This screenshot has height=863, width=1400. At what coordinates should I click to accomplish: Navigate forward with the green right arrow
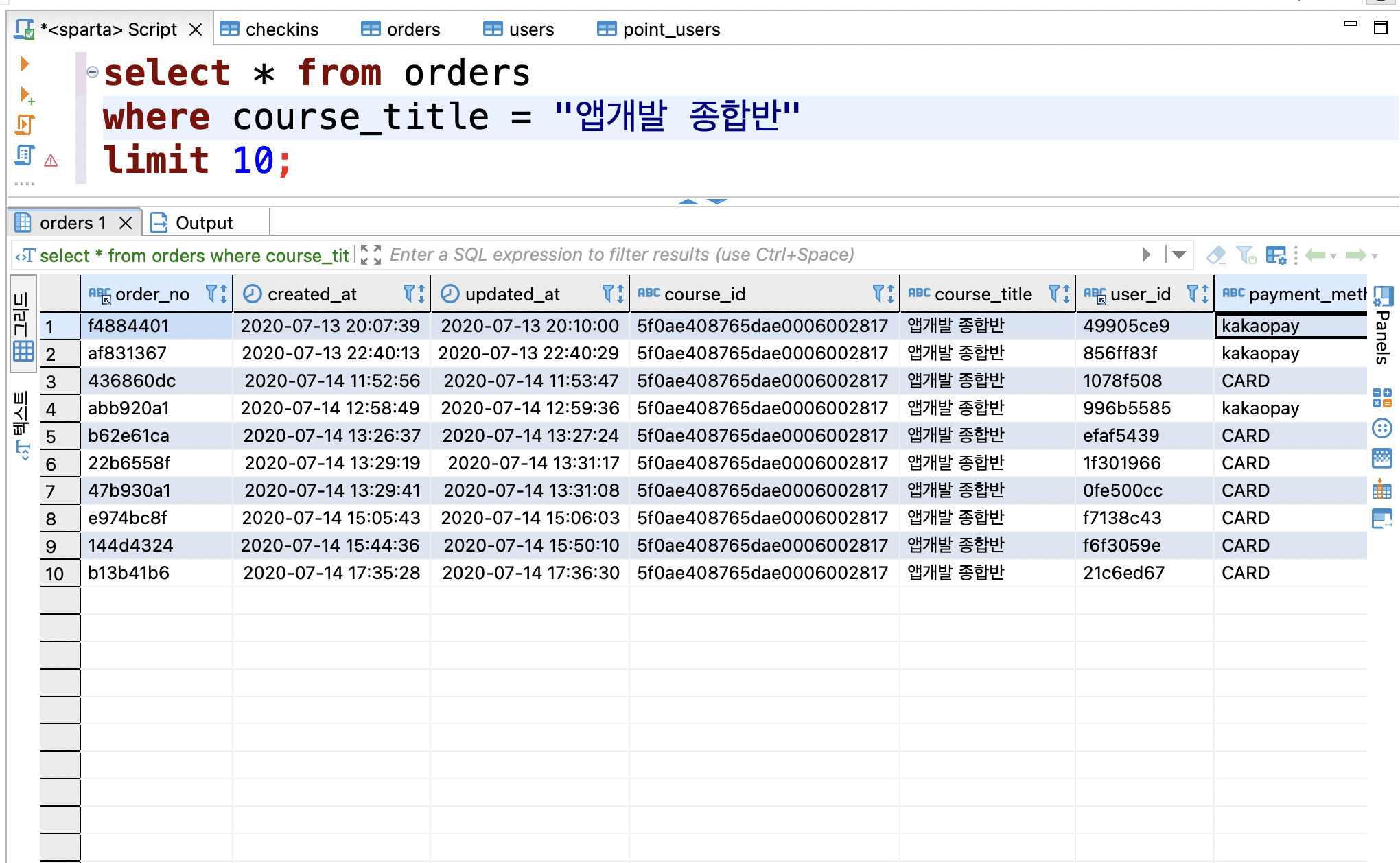pos(1355,255)
